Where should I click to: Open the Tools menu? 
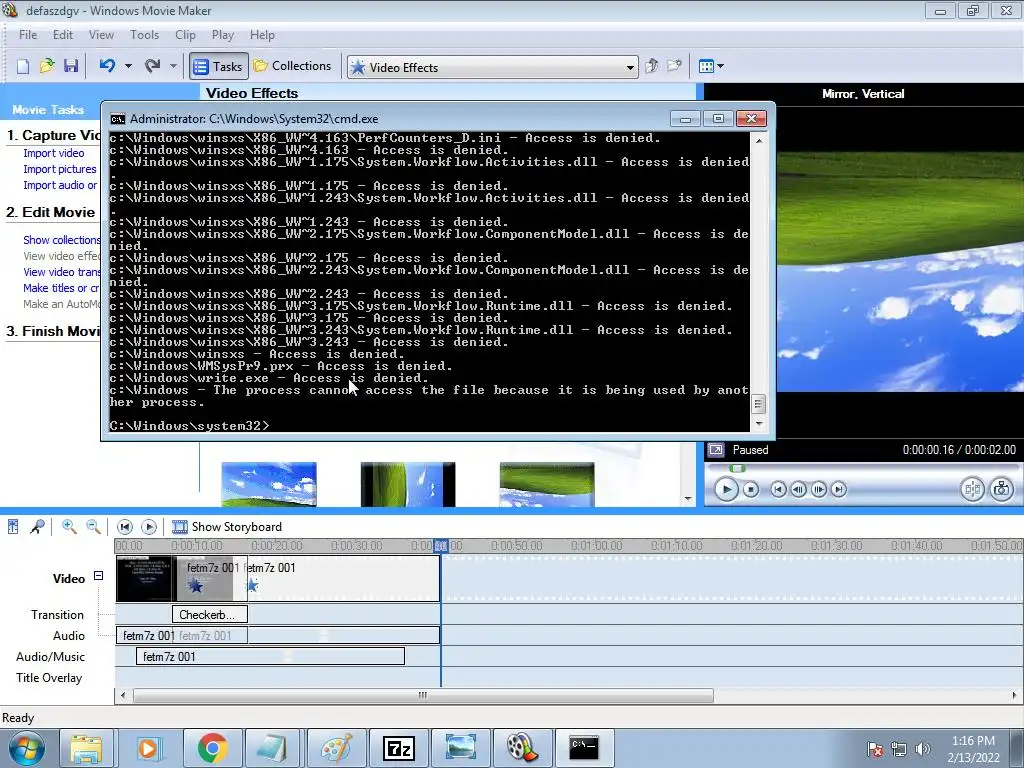click(144, 35)
